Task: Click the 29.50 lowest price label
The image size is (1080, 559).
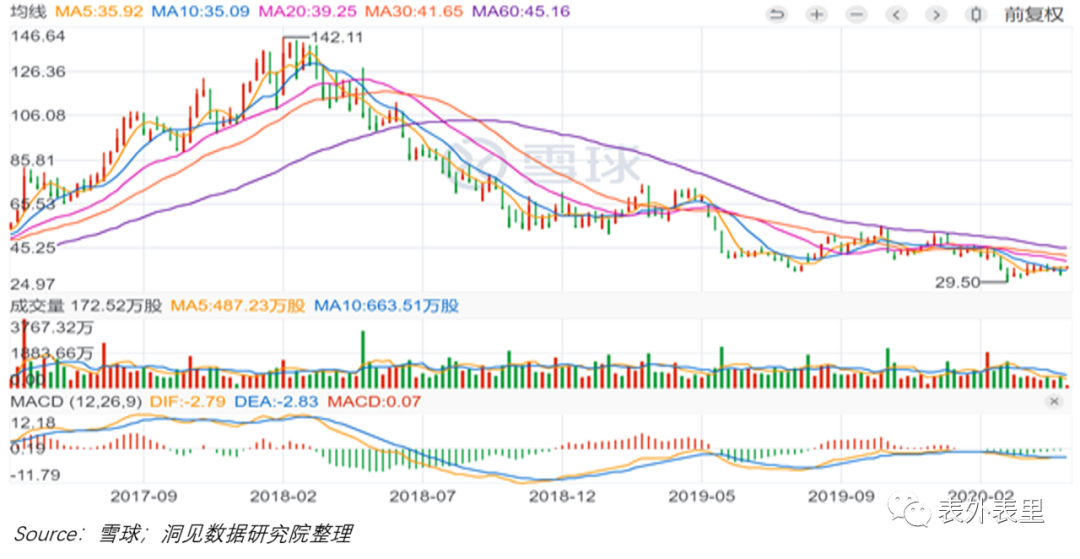Action: [957, 283]
